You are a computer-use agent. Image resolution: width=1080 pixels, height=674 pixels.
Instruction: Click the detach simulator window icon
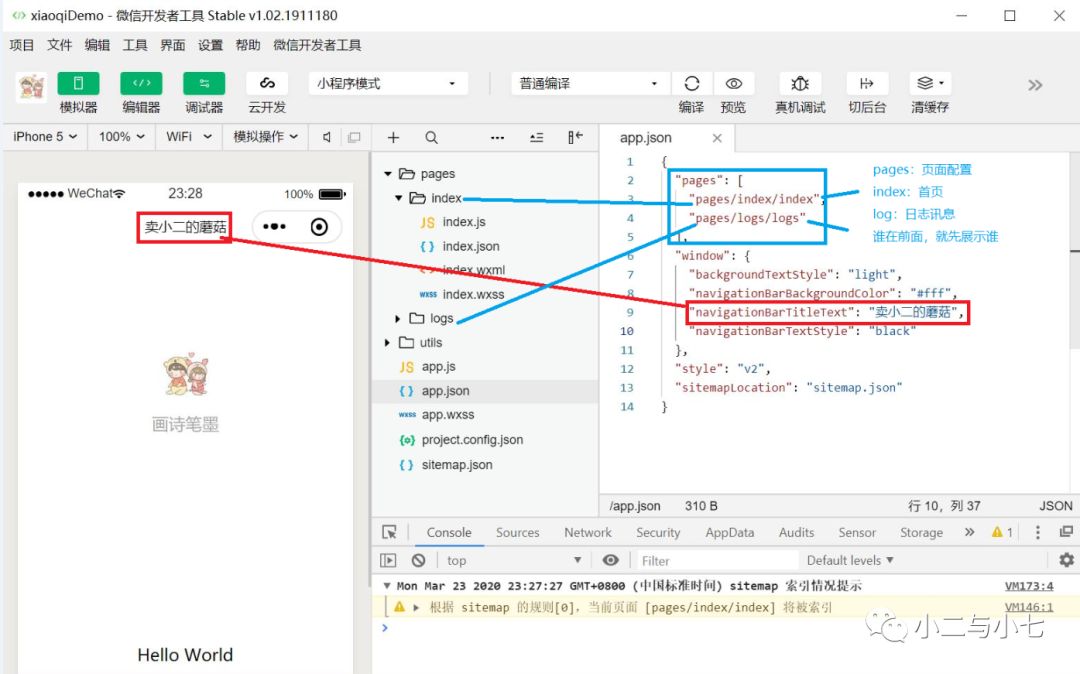click(354, 137)
